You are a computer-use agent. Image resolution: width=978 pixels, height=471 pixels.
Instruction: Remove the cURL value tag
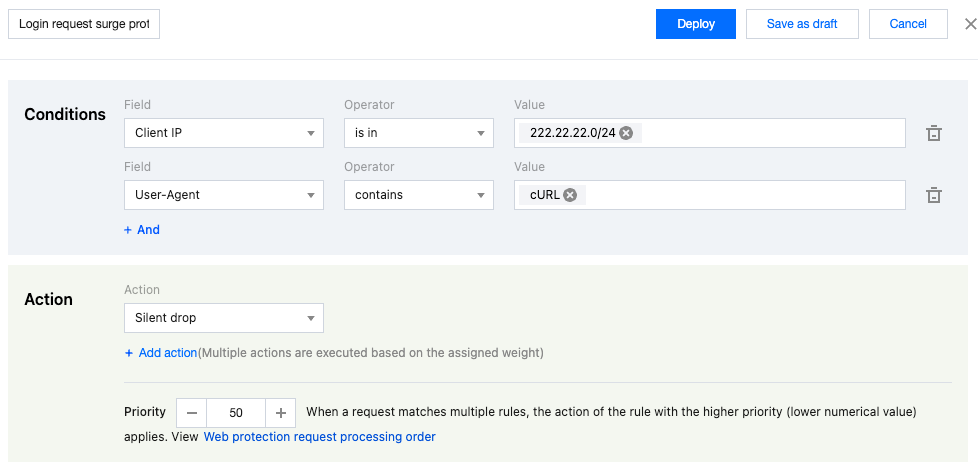pos(570,195)
